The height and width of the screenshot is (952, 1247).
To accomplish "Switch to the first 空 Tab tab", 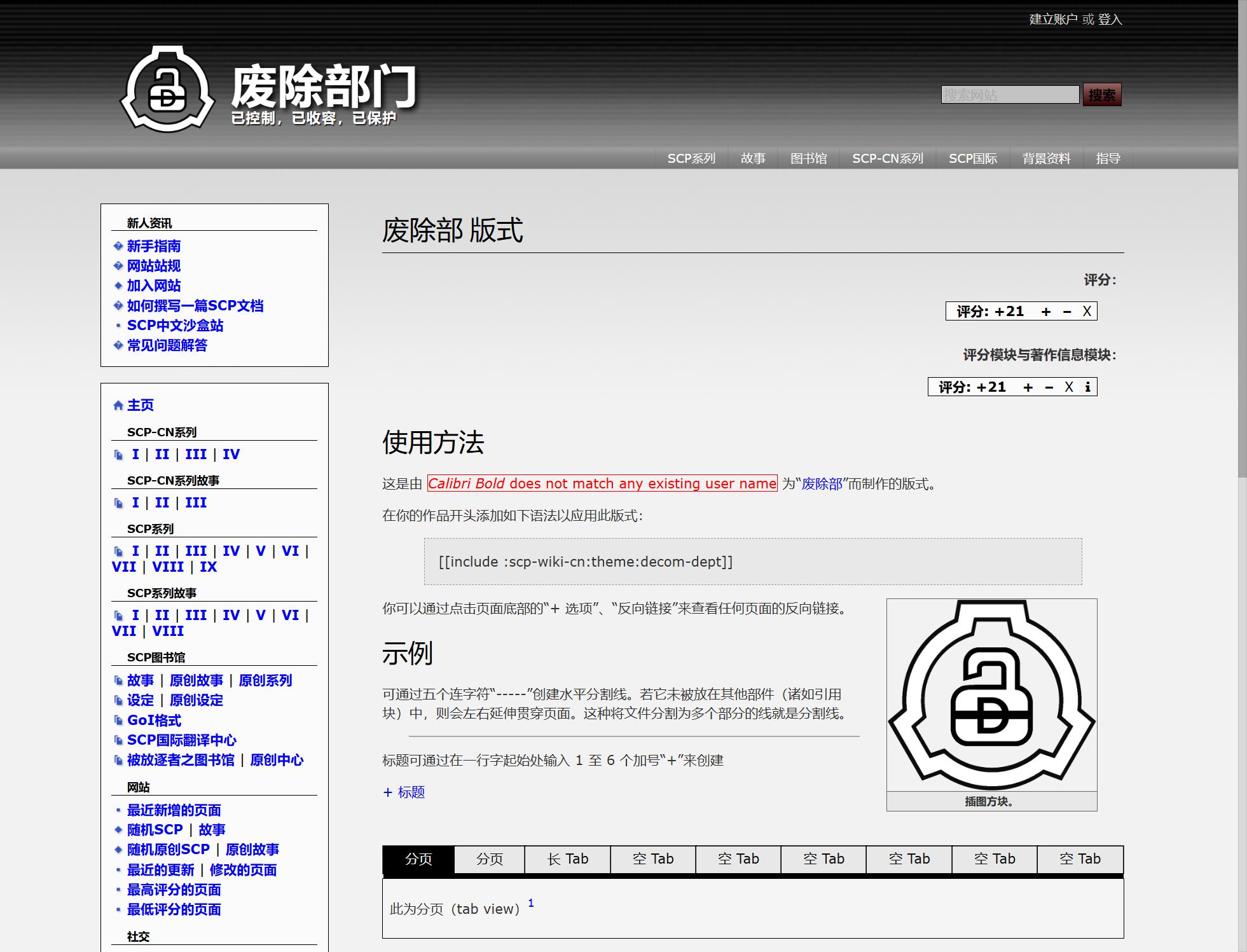I will click(652, 859).
